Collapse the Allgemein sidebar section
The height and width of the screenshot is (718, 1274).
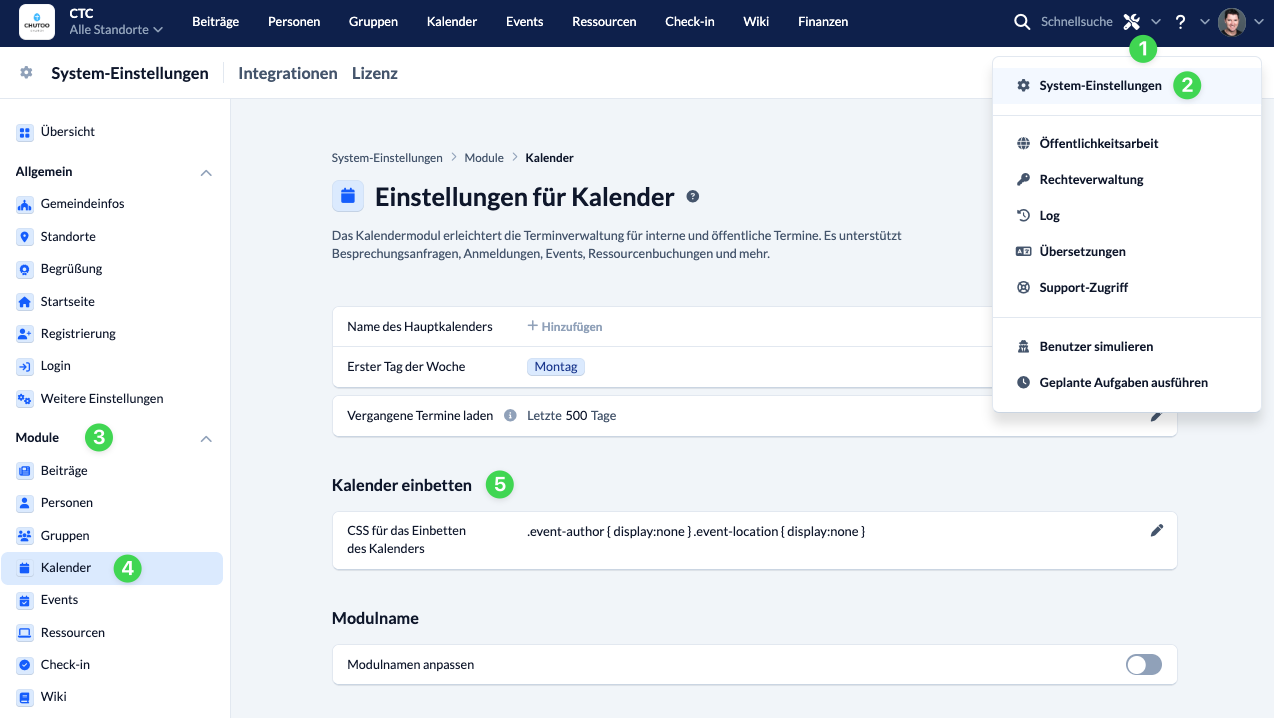pos(206,173)
